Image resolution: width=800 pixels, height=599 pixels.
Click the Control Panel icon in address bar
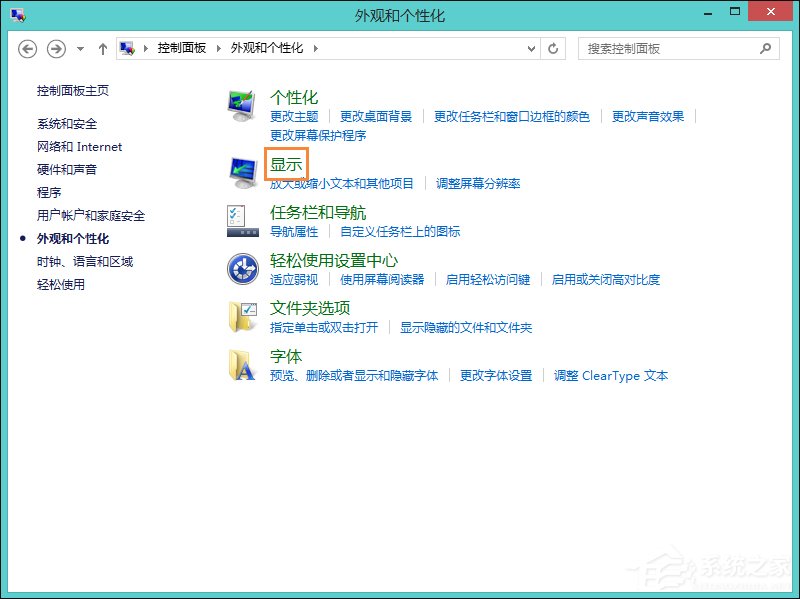126,48
